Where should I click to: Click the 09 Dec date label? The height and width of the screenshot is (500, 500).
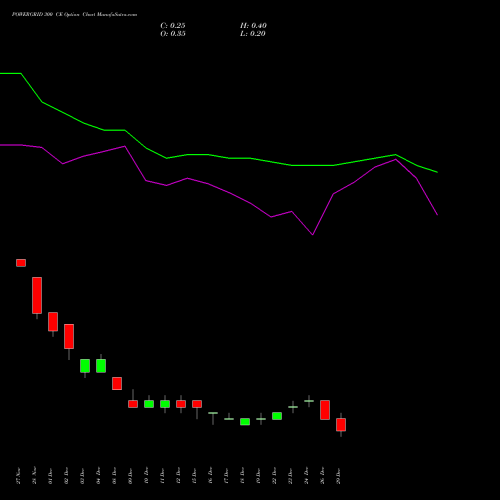(x=131, y=476)
